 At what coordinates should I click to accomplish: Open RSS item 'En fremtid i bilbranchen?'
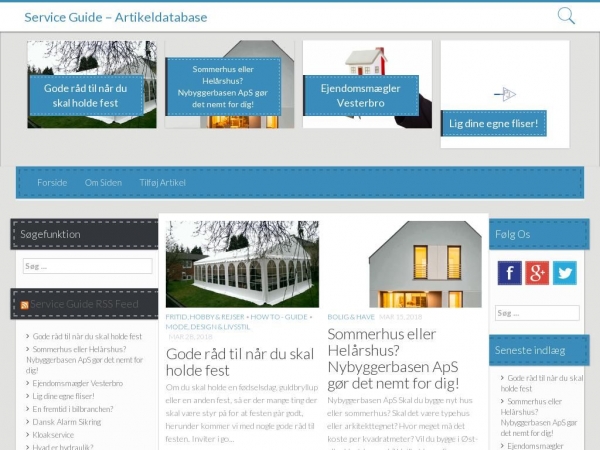pos(73,409)
